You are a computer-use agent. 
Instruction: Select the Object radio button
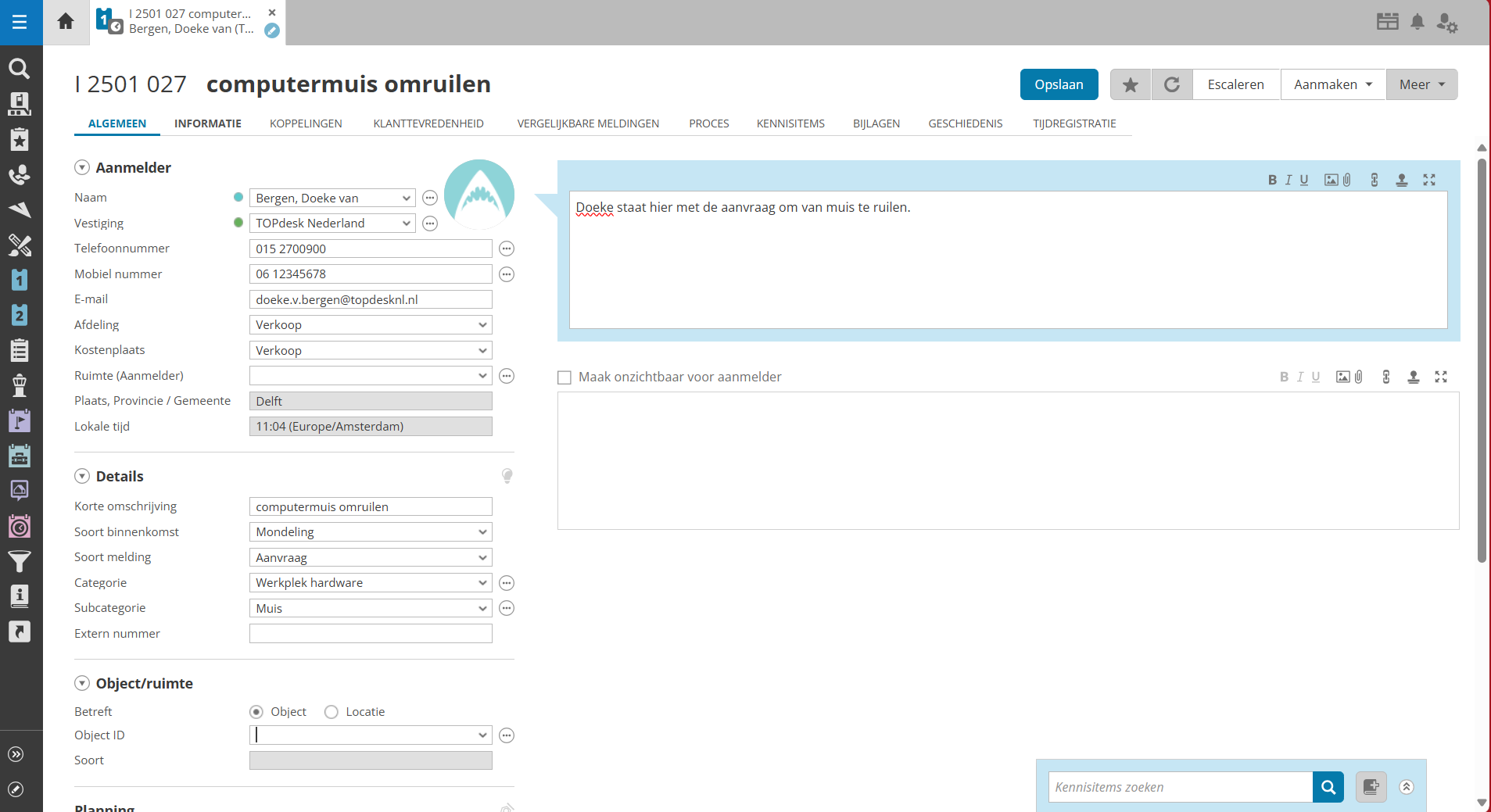pos(256,712)
